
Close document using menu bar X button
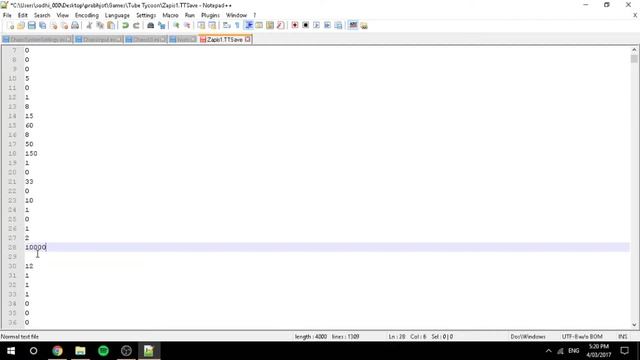click(635, 15)
